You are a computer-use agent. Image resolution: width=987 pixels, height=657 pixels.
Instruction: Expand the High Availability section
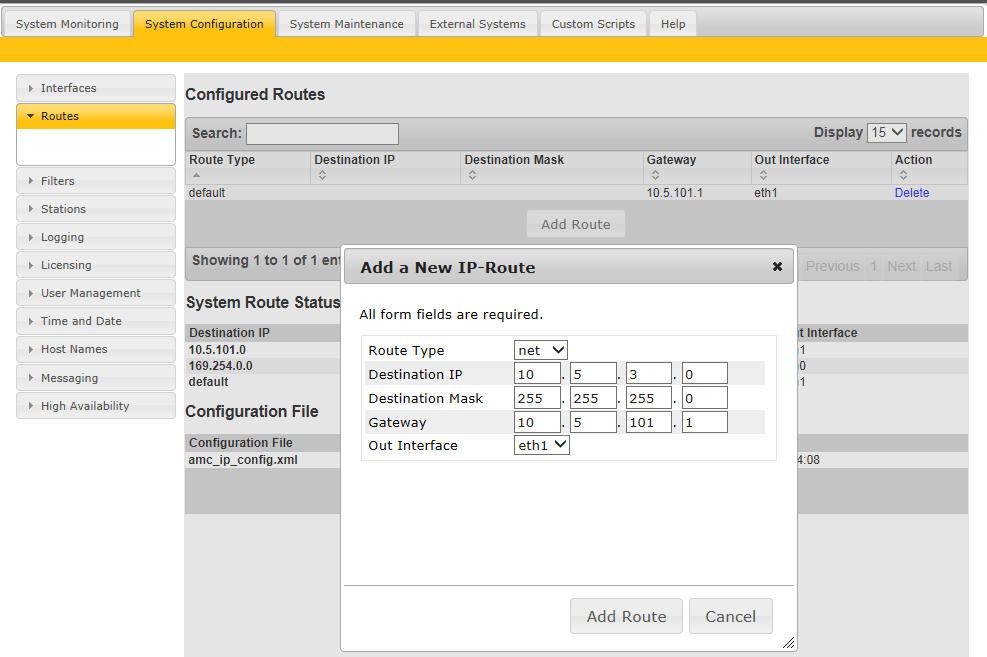coord(96,406)
